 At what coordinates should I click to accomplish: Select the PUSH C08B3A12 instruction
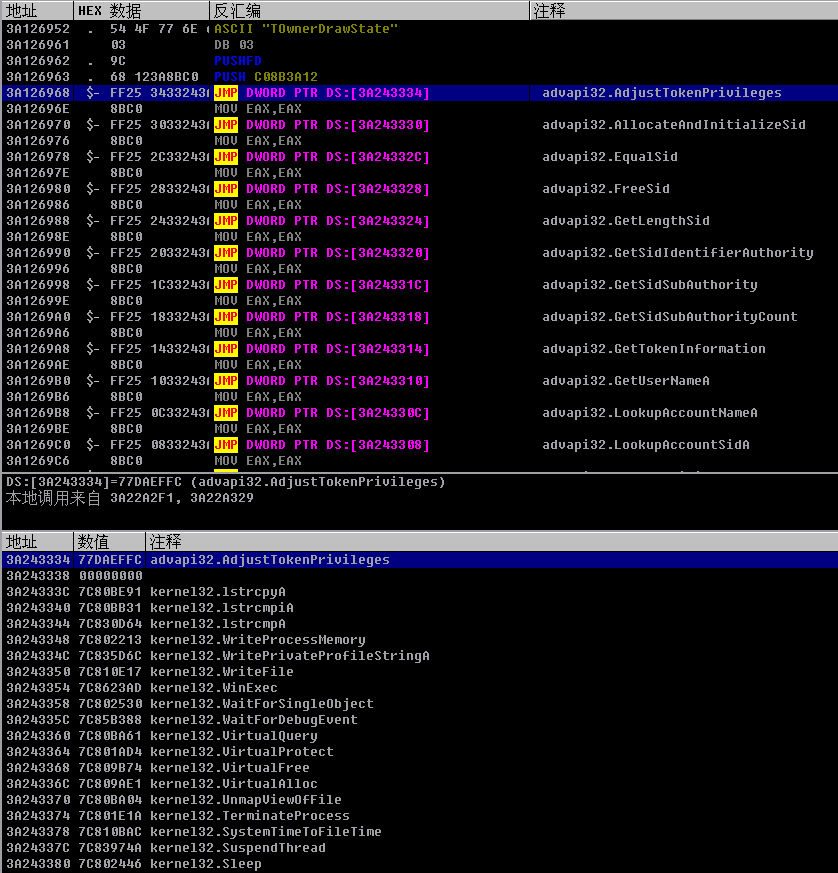click(x=266, y=77)
